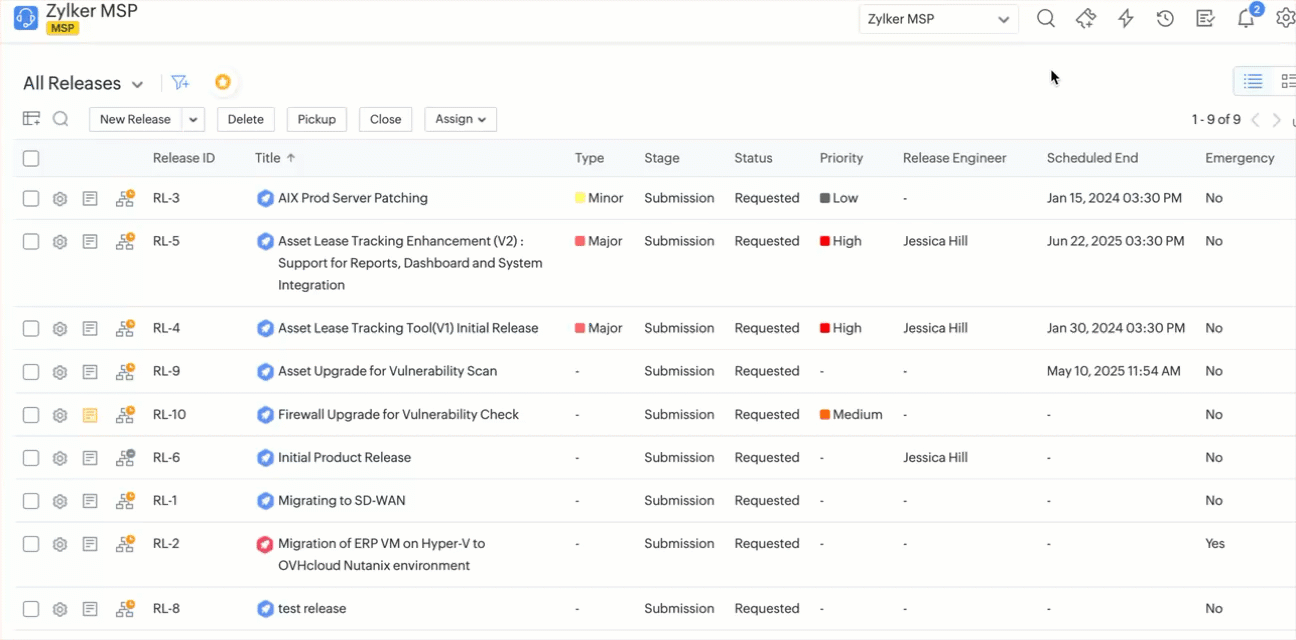Open quick actions lightning bolt icon

[x=1126, y=19]
